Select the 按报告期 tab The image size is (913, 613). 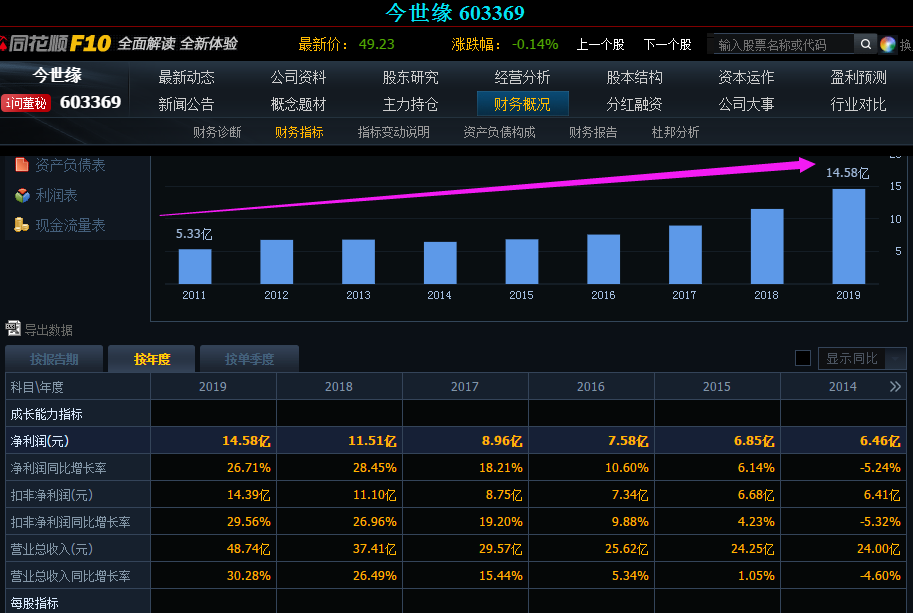pyautogui.click(x=54, y=359)
